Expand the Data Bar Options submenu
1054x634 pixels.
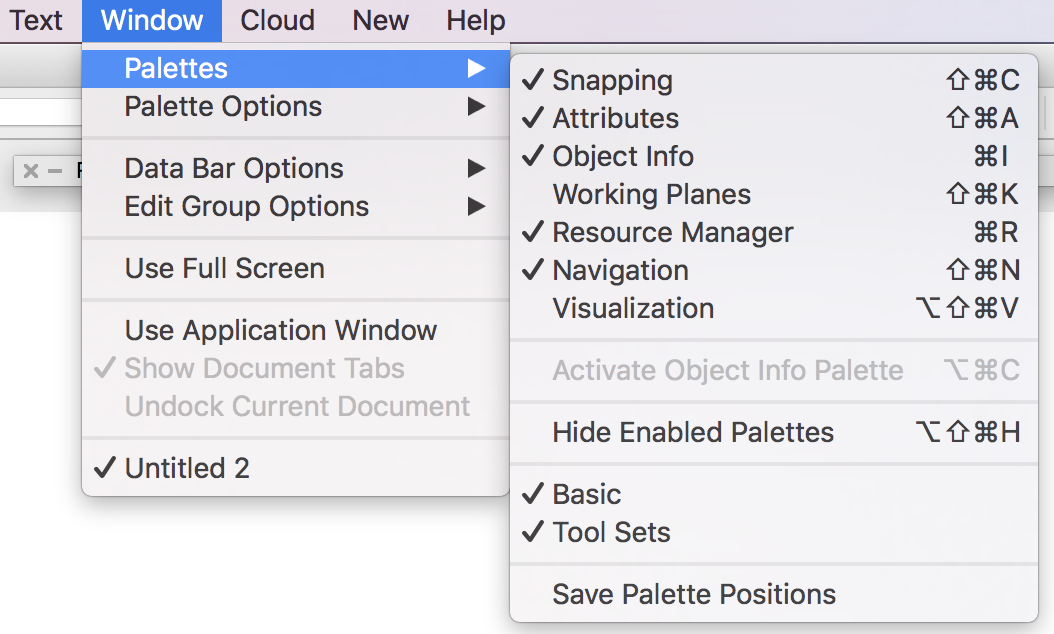234,169
